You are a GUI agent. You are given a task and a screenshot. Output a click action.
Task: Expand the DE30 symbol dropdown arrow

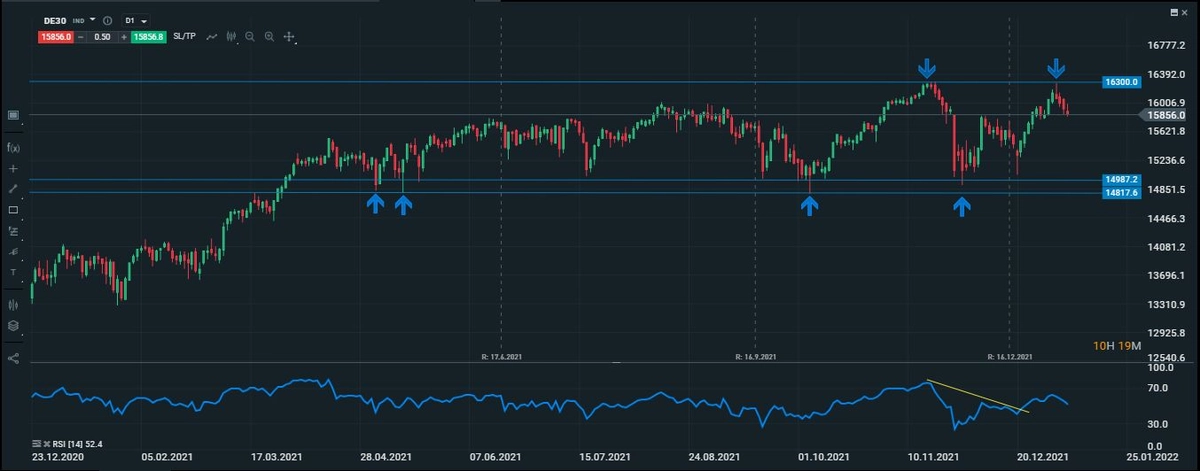pos(93,20)
